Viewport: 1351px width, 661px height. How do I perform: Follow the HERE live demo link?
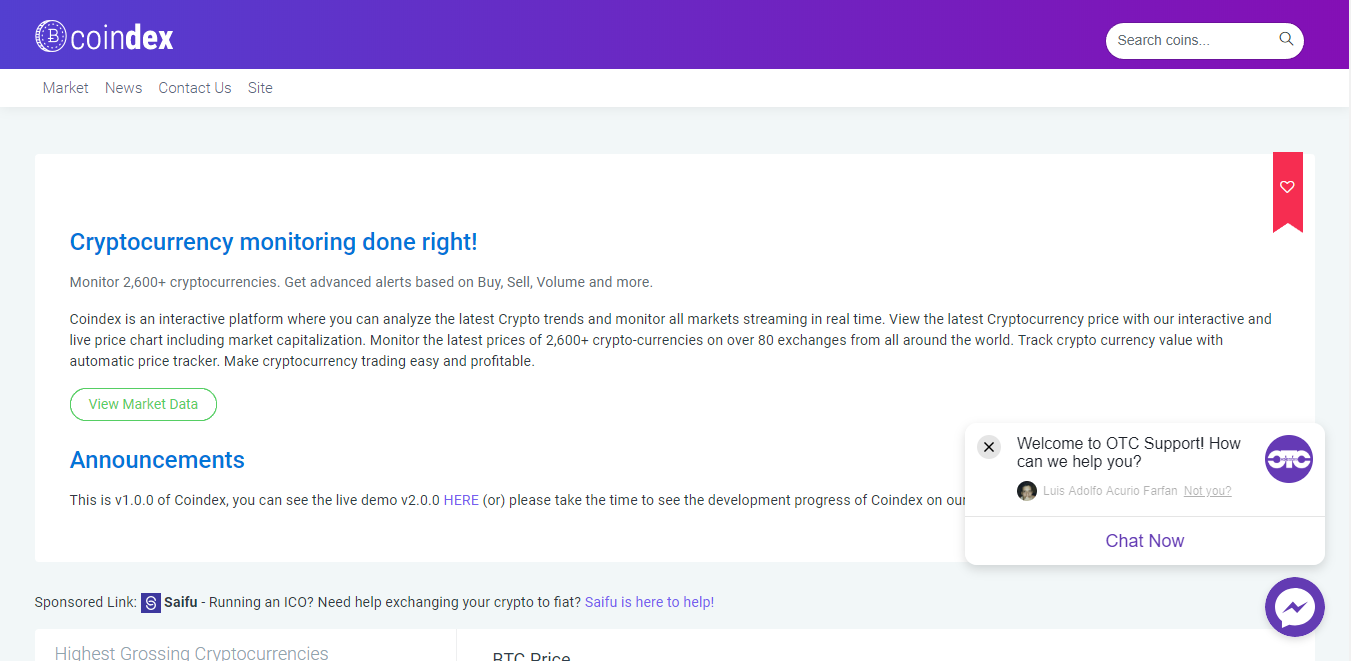[x=461, y=500]
